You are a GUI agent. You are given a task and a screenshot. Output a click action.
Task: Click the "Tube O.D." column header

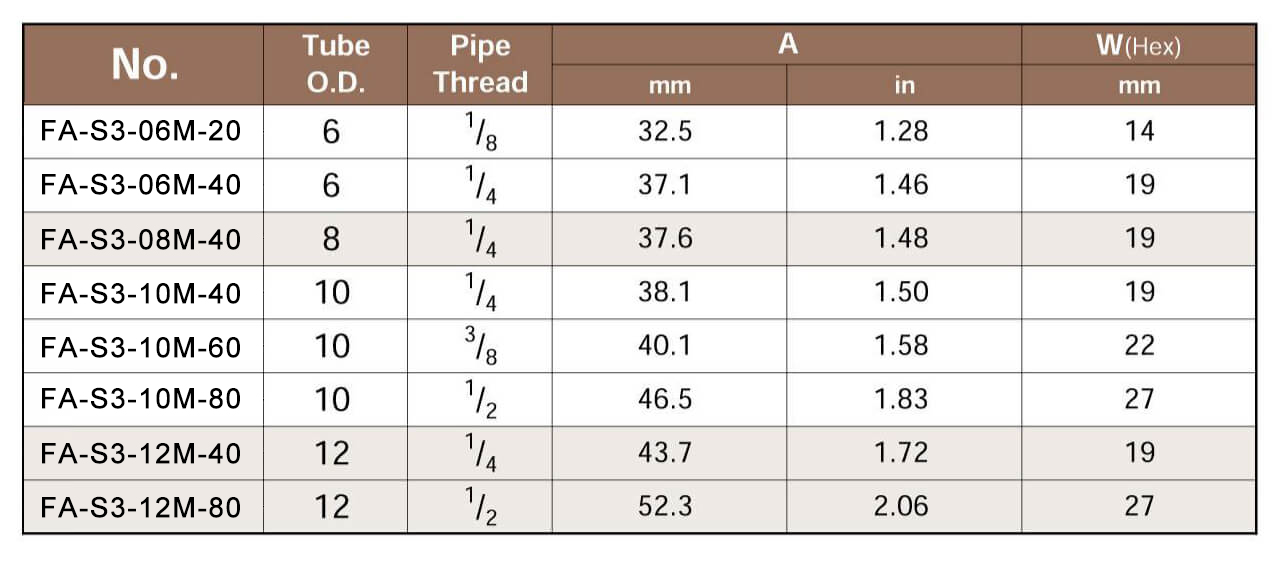tap(336, 64)
